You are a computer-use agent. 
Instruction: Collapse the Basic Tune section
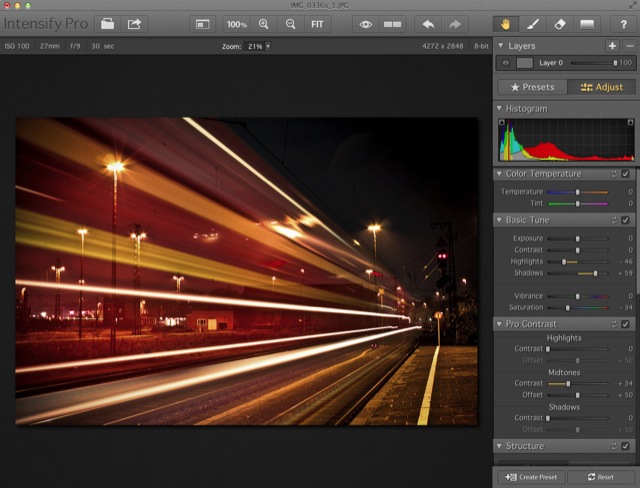pyautogui.click(x=500, y=220)
